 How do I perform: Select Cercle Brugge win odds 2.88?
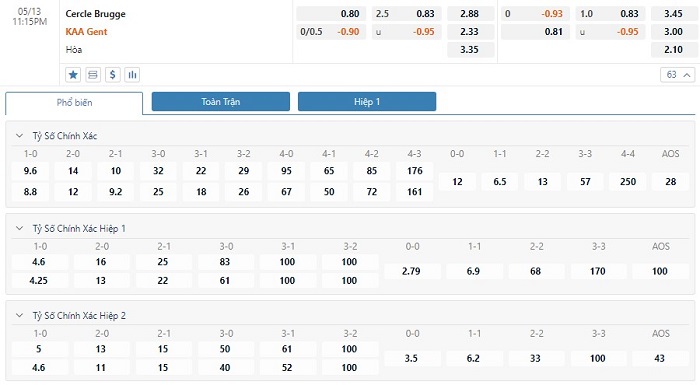click(470, 14)
